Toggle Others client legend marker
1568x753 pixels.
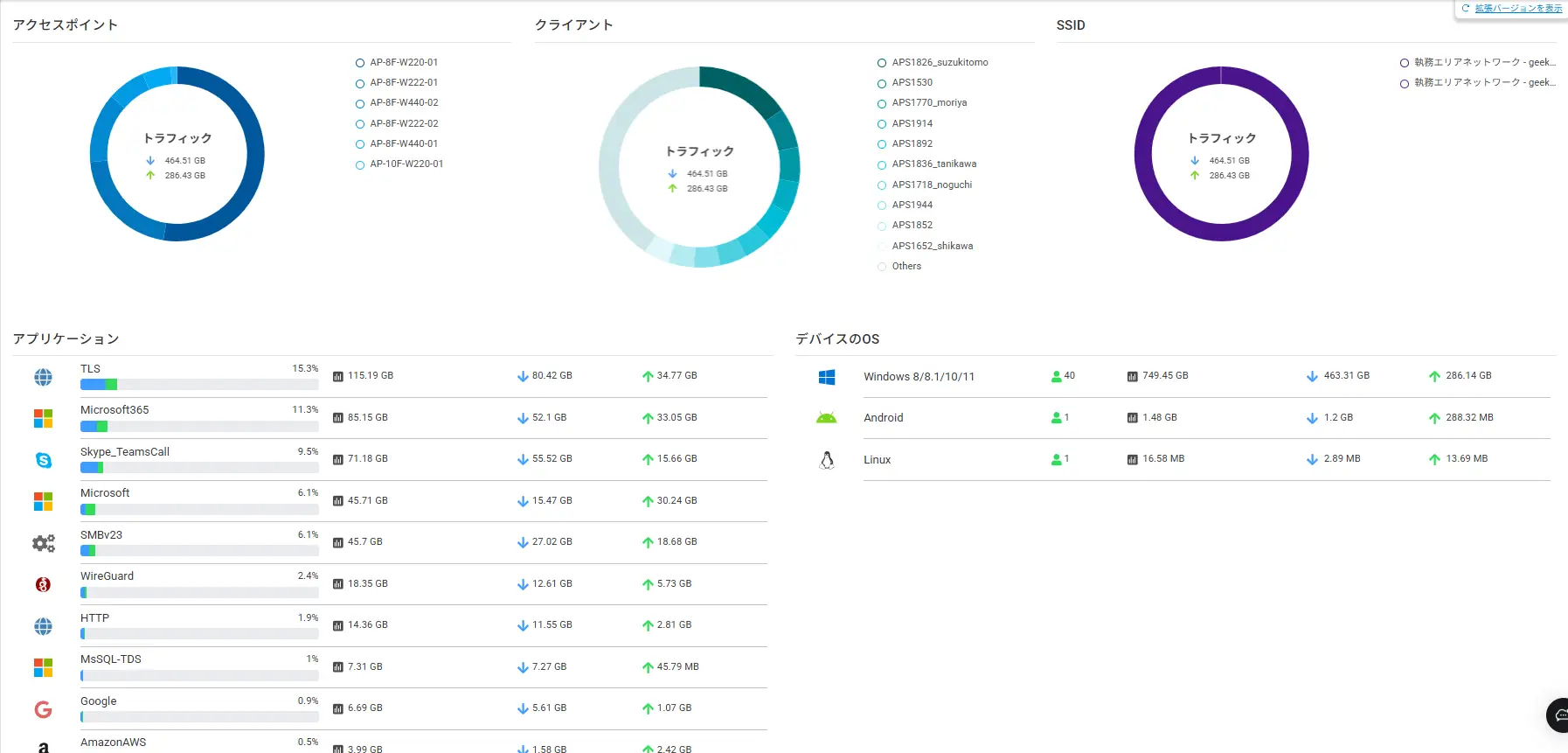tap(882, 267)
